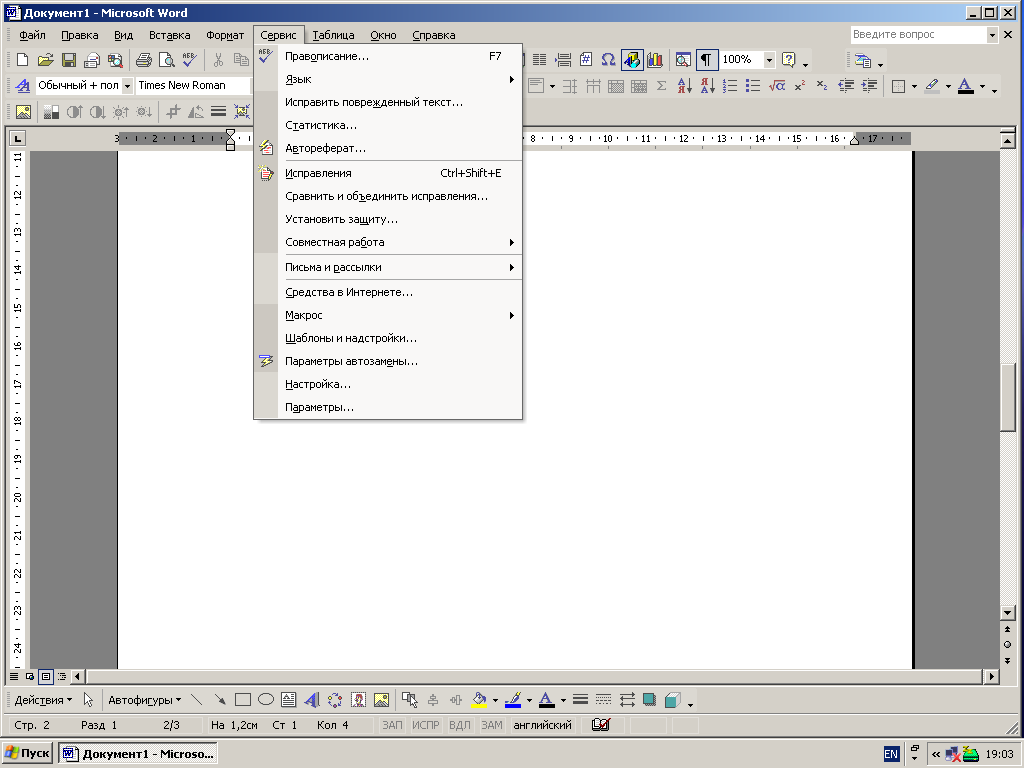Select the Line drawing tool
1024x768 pixels.
point(197,700)
